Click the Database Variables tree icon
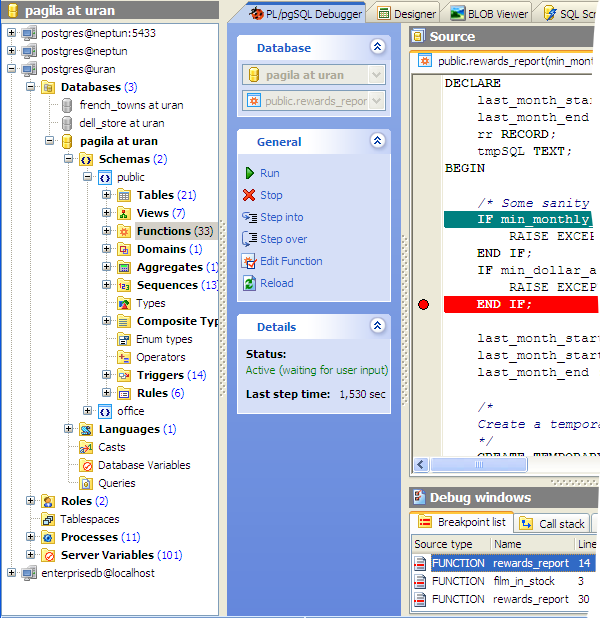This screenshot has width=600, height=618. coord(87,465)
